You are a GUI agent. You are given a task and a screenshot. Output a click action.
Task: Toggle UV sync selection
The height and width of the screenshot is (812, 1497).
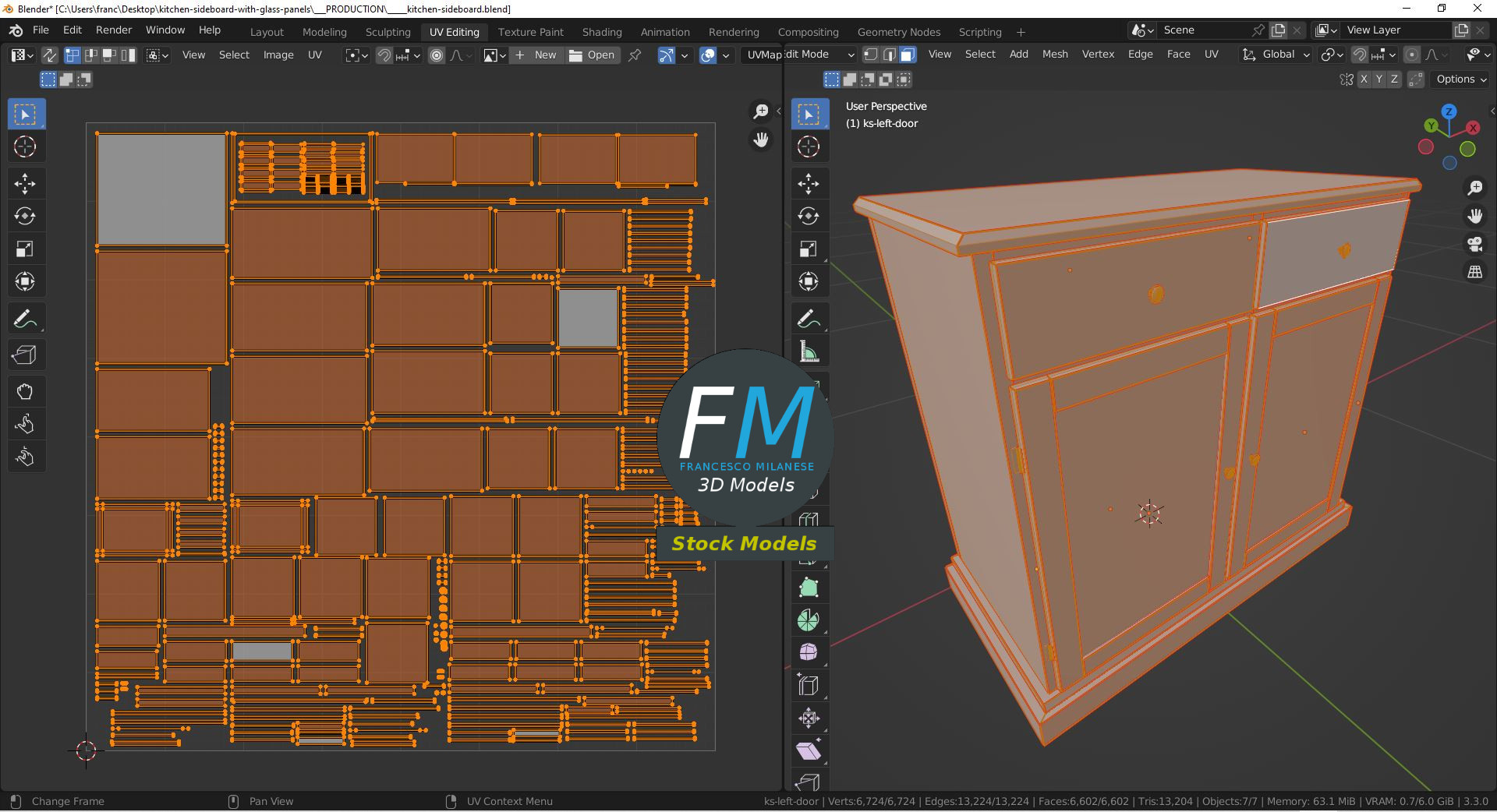tap(49, 55)
